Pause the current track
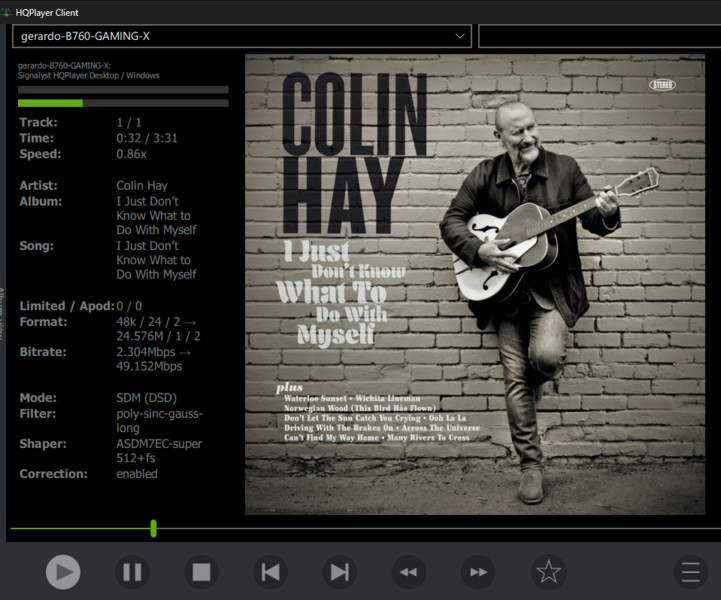The width and height of the screenshot is (721, 600). (x=132, y=572)
